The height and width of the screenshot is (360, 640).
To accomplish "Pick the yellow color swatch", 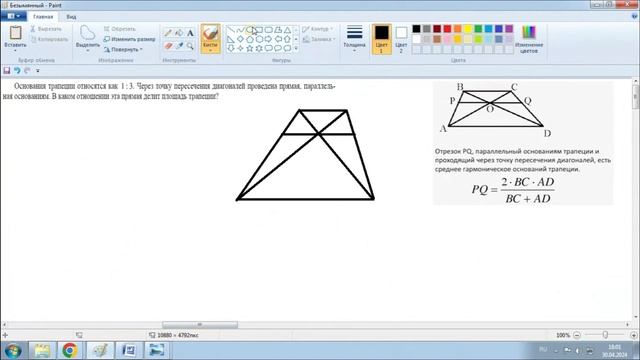I will point(468,29).
